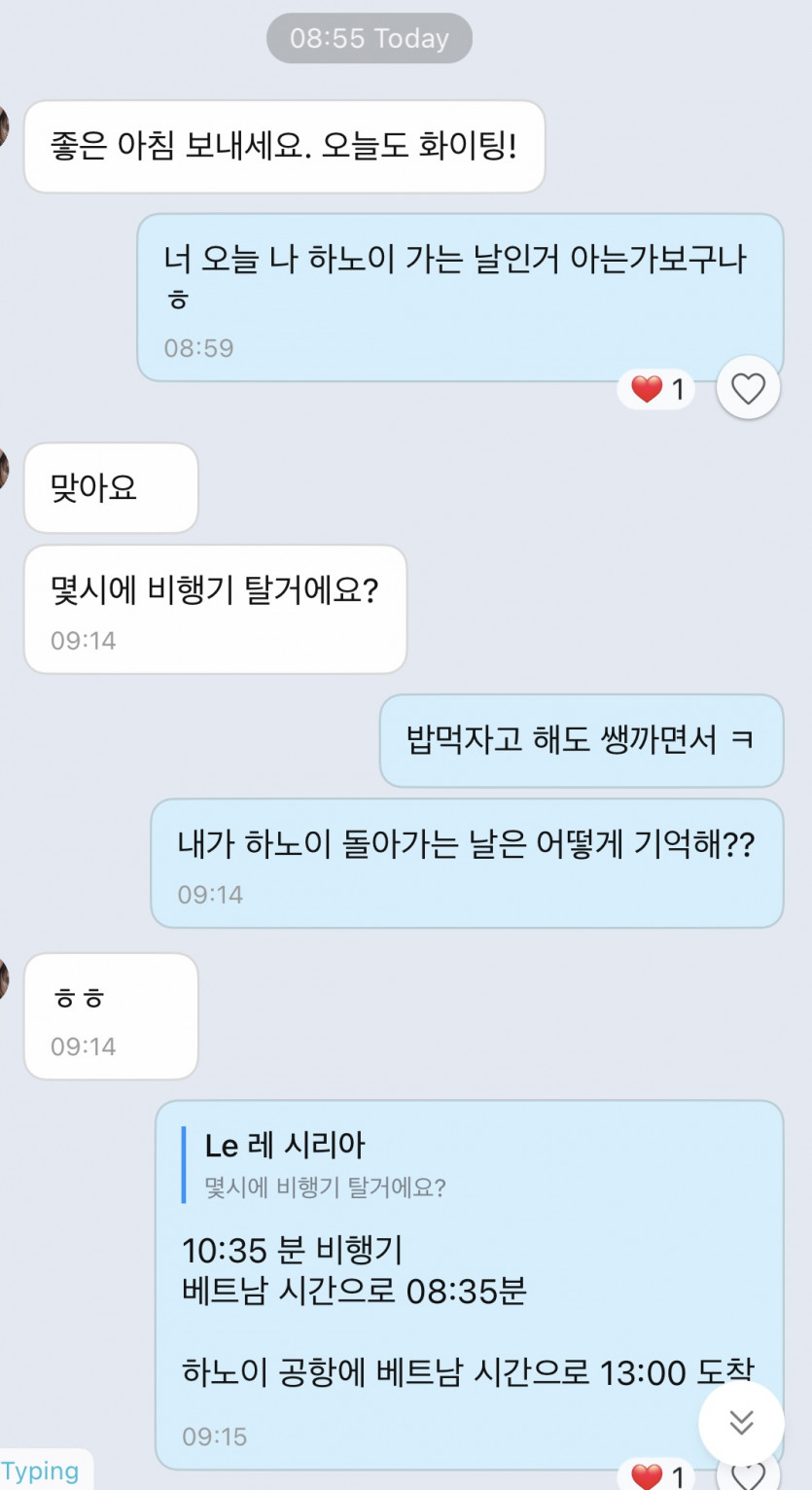This screenshot has width=812, height=1490.
Task: Tap the 08:55 Today date pill
Action: (370, 39)
